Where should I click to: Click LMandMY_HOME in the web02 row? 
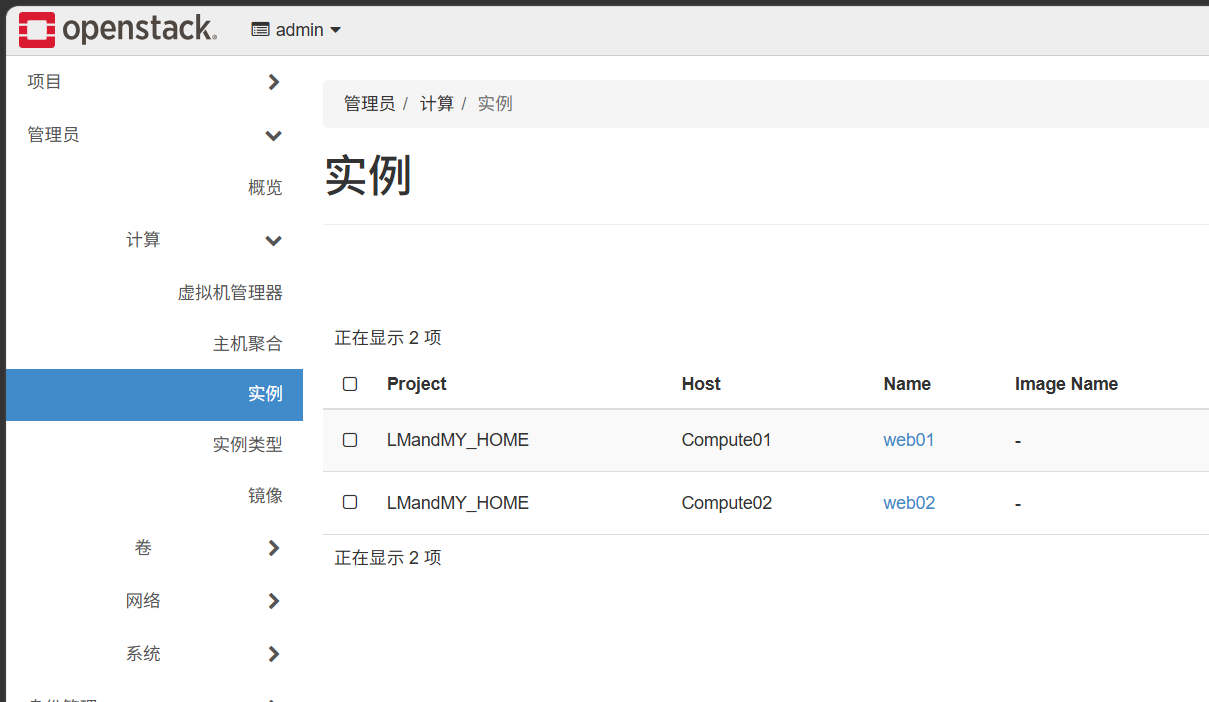click(458, 503)
